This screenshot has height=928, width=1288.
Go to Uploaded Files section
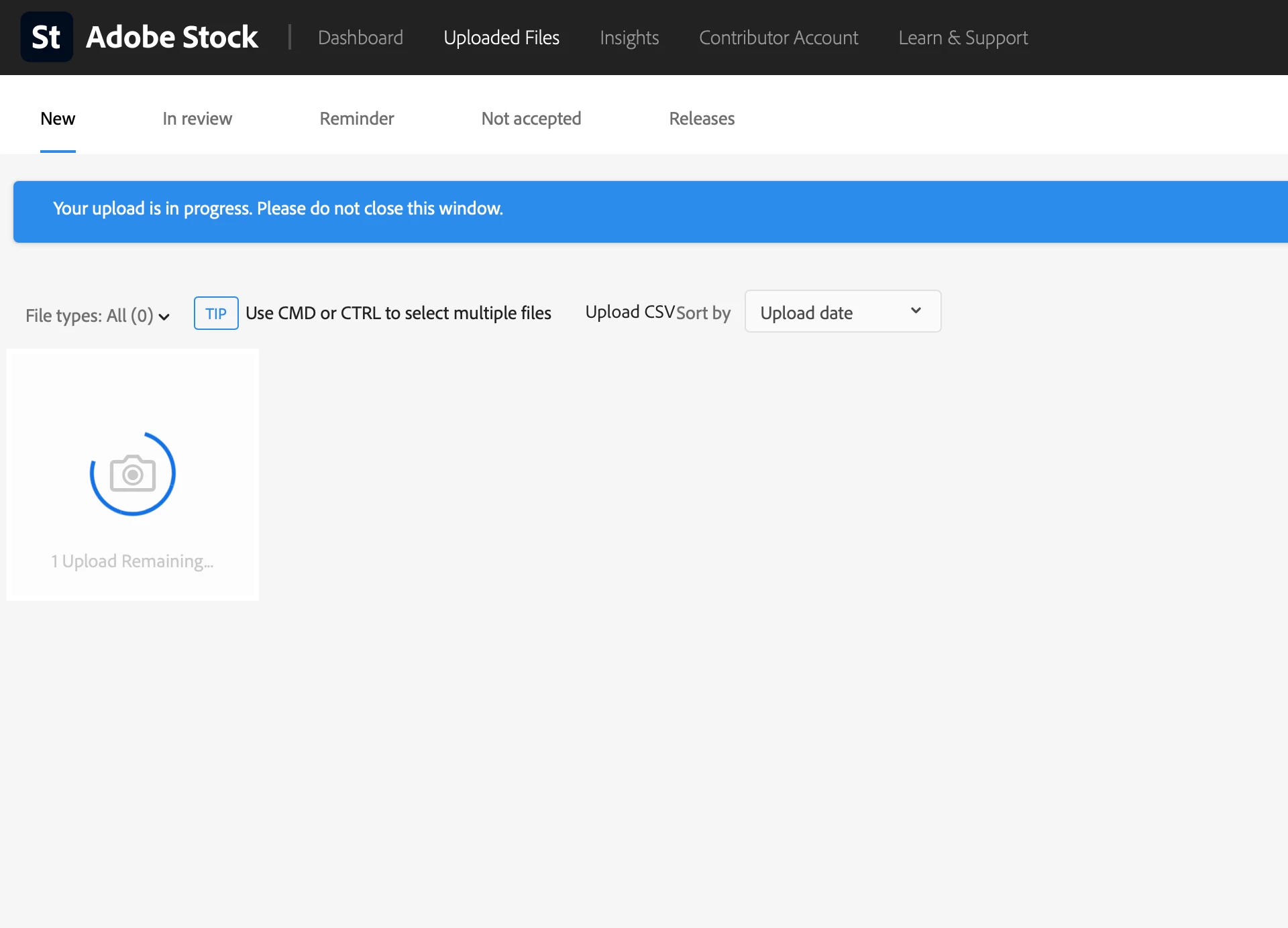[x=501, y=38]
